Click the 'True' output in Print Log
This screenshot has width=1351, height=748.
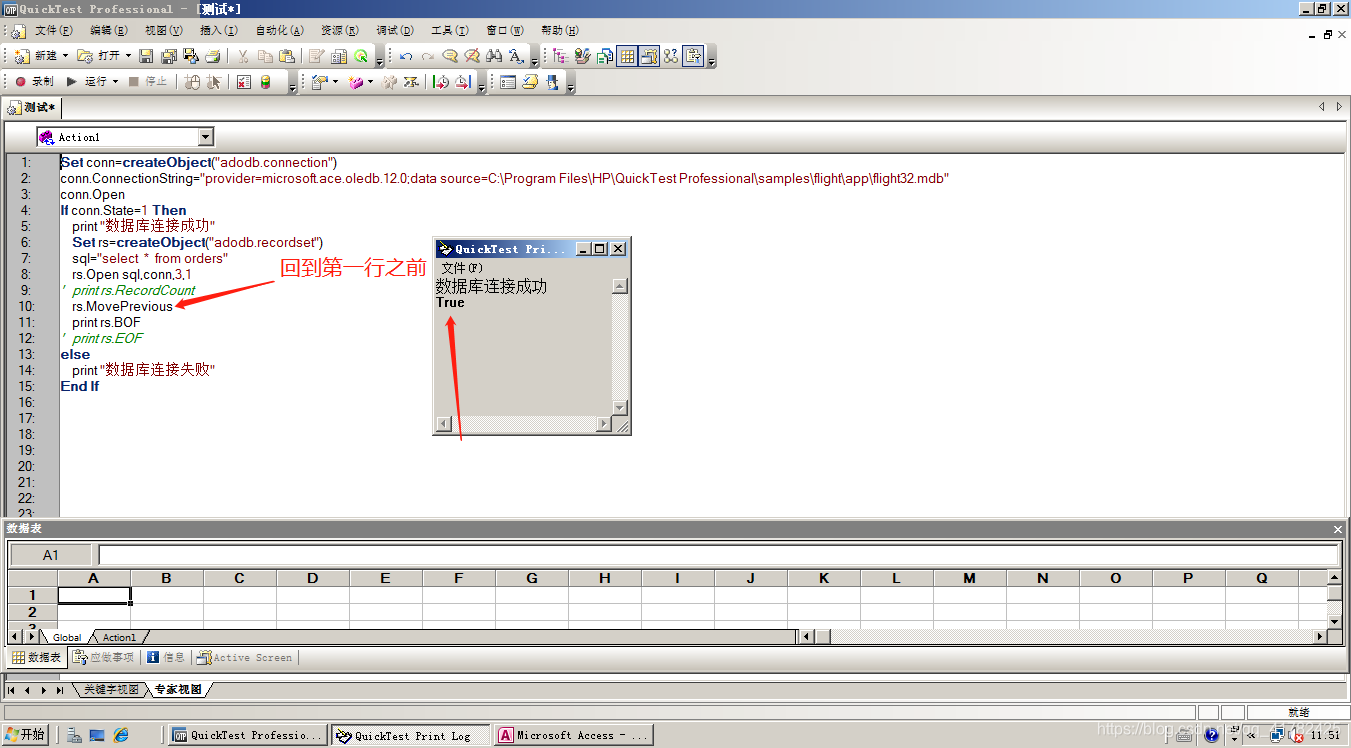pos(450,302)
